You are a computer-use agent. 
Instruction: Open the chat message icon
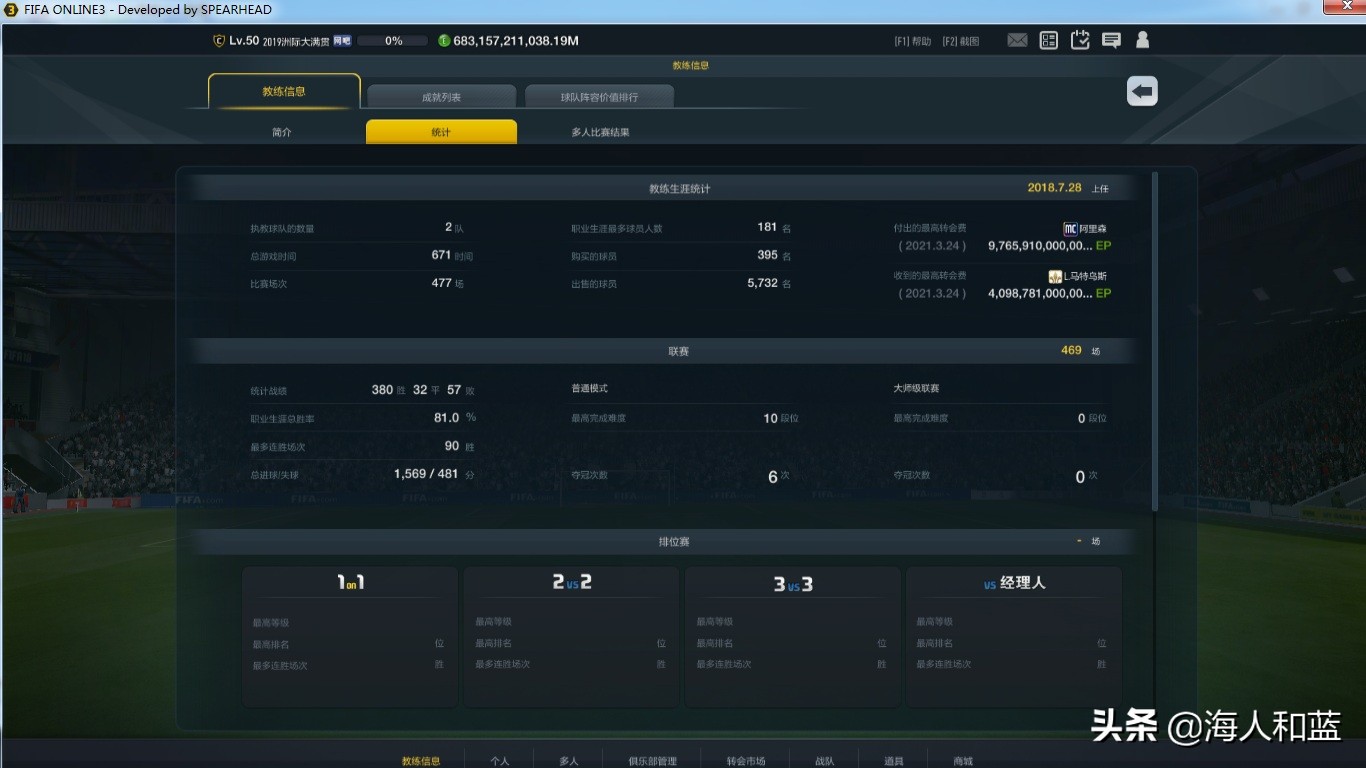tap(1111, 40)
